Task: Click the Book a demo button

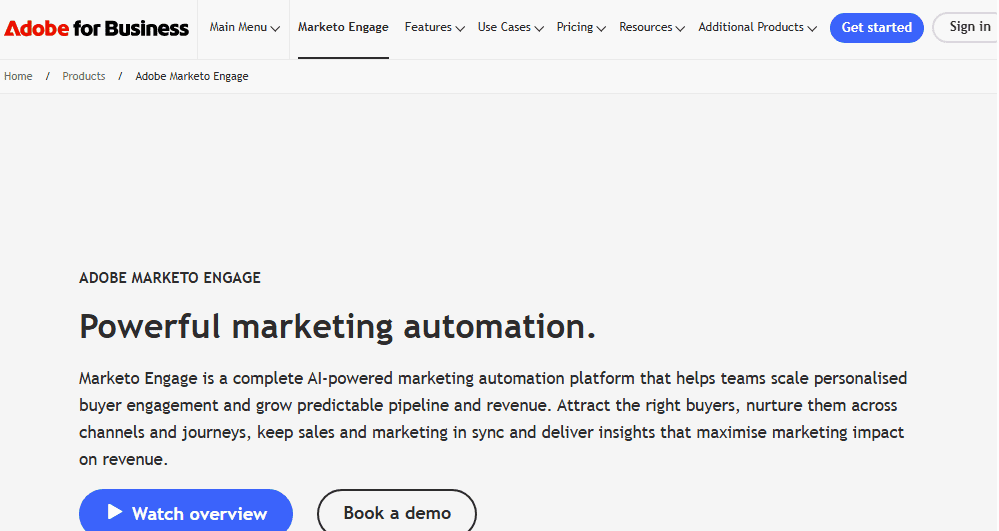Action: click(x=397, y=512)
